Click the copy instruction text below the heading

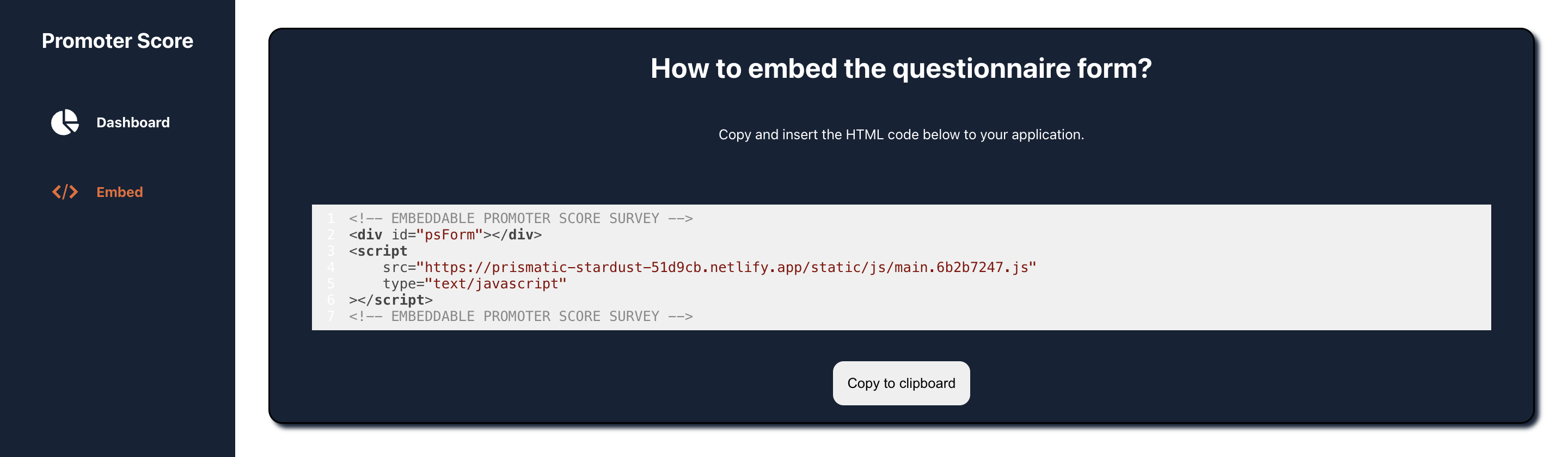(901, 134)
